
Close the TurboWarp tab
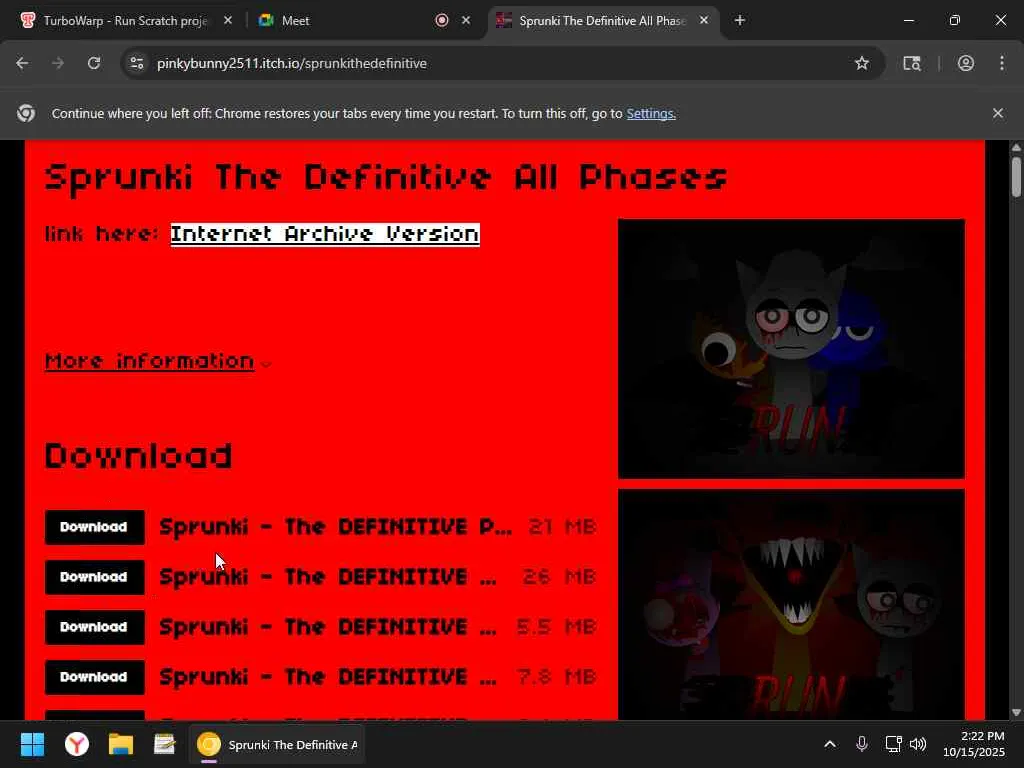point(228,20)
